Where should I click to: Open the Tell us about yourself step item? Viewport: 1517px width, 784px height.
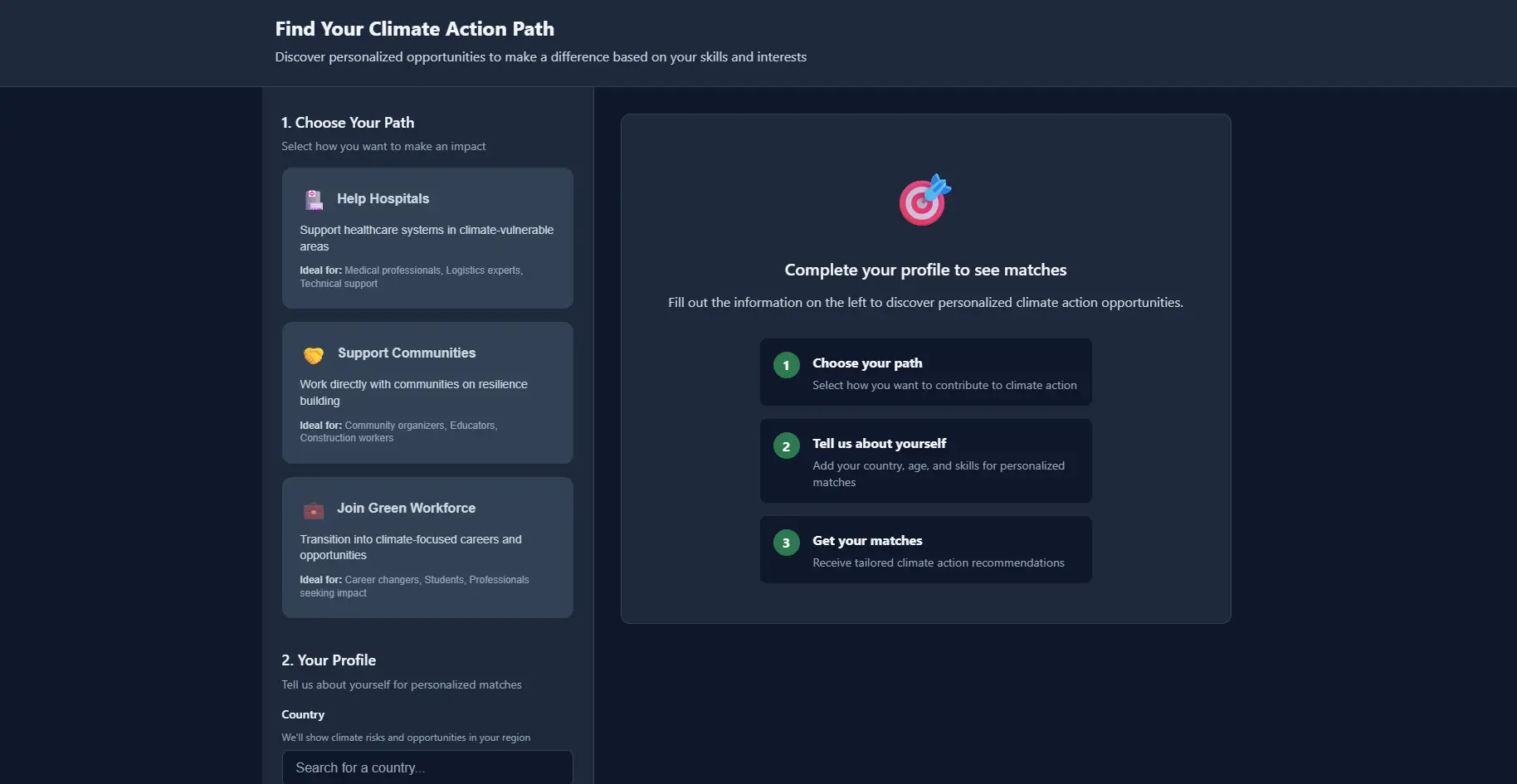tap(925, 461)
